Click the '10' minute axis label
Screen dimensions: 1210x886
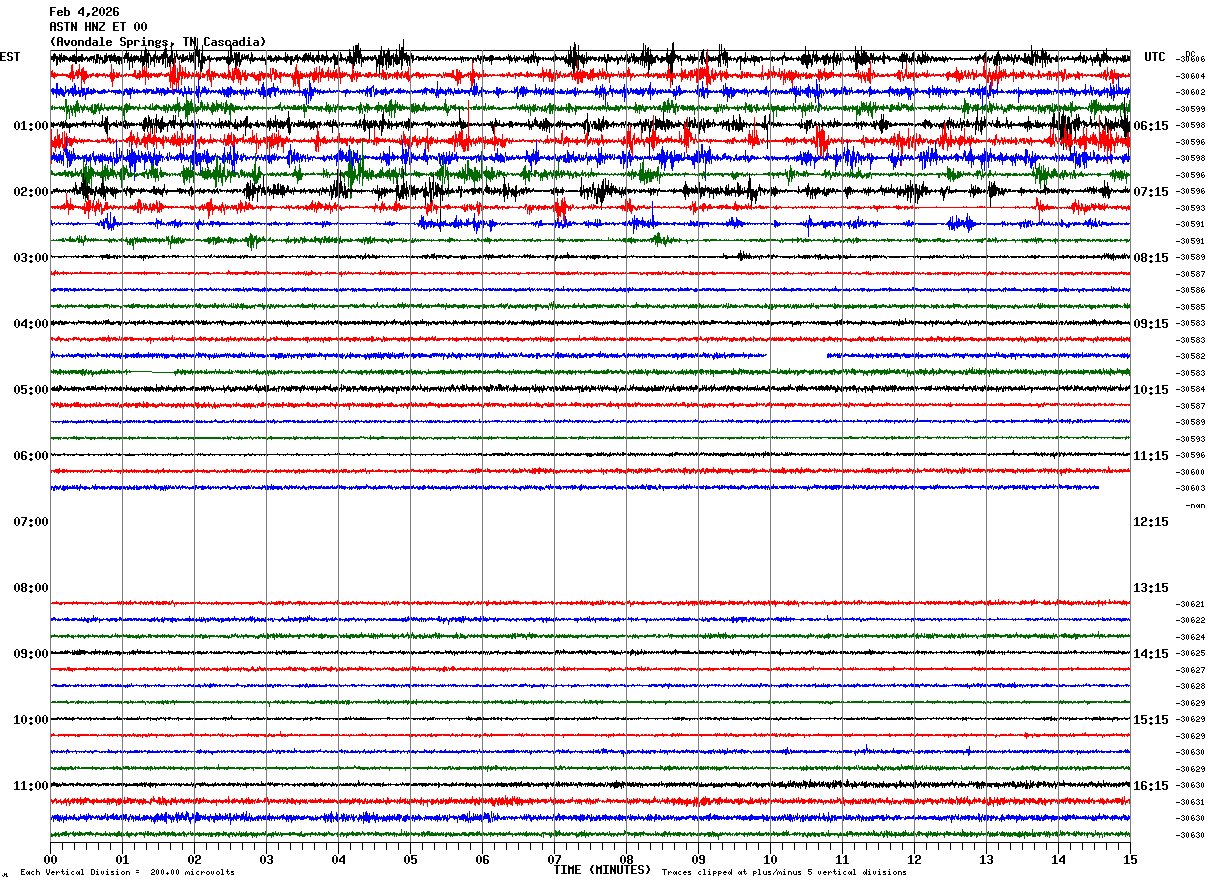pos(770,860)
